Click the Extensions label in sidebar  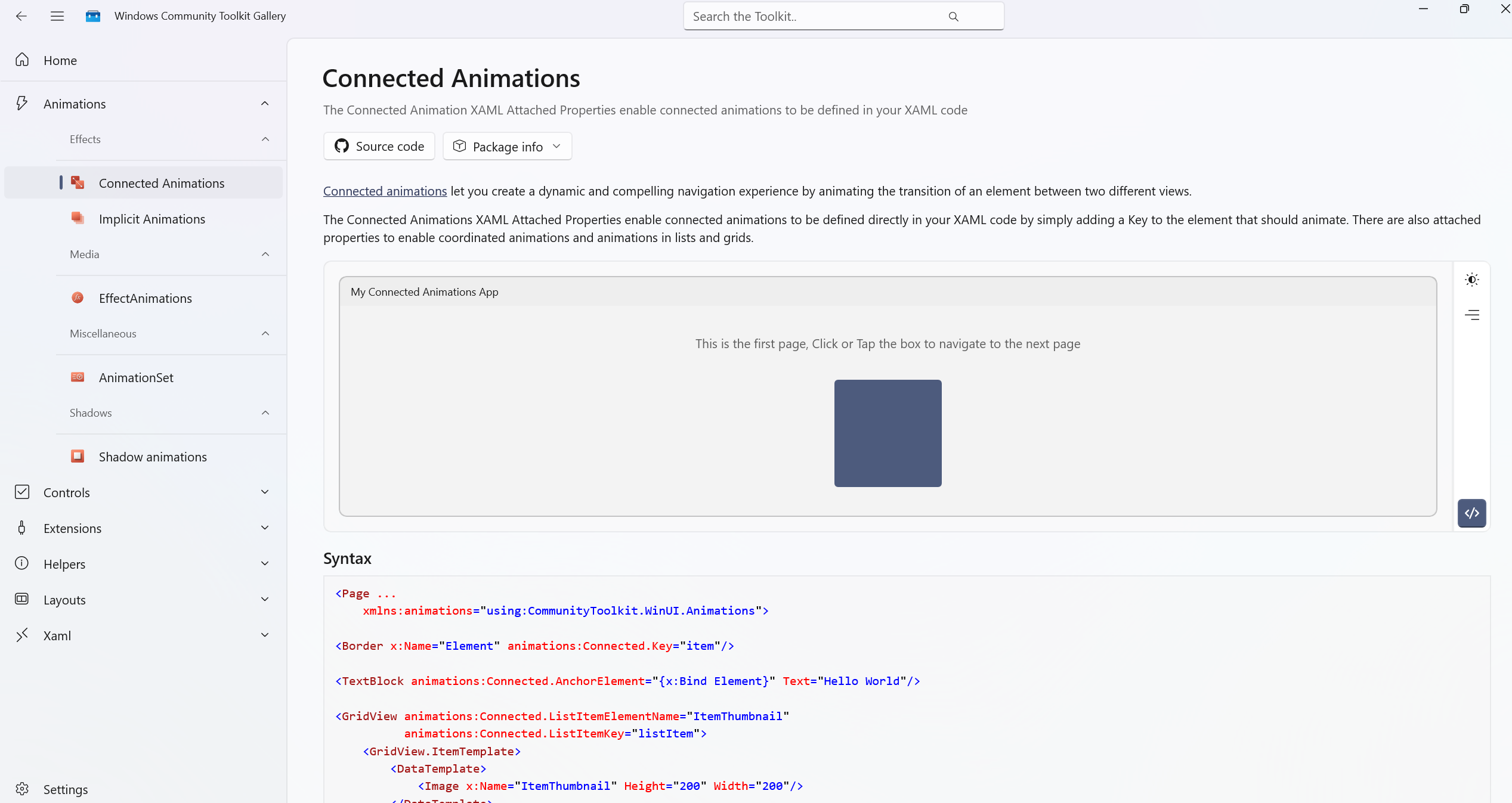coord(73,528)
